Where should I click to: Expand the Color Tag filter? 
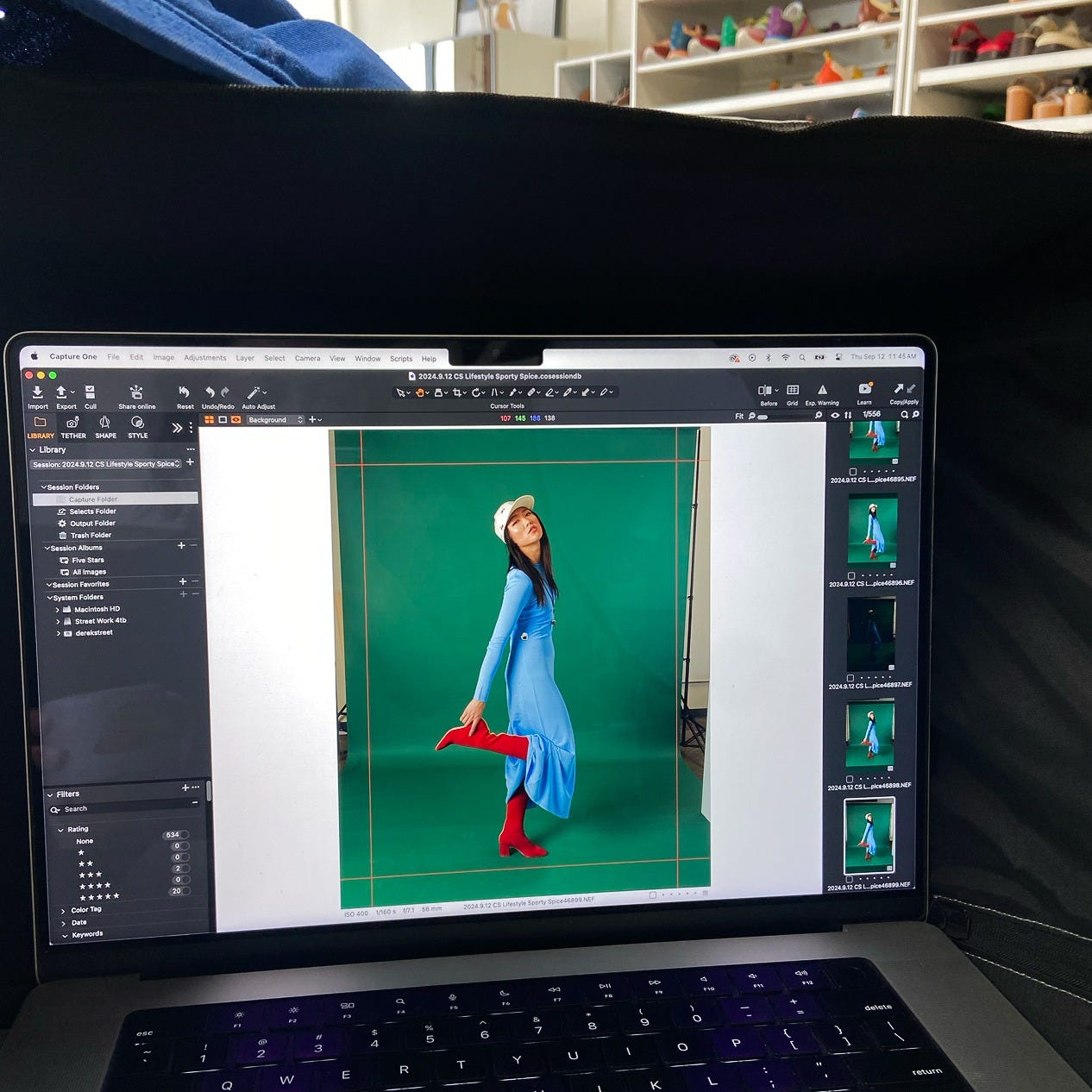click(63, 910)
